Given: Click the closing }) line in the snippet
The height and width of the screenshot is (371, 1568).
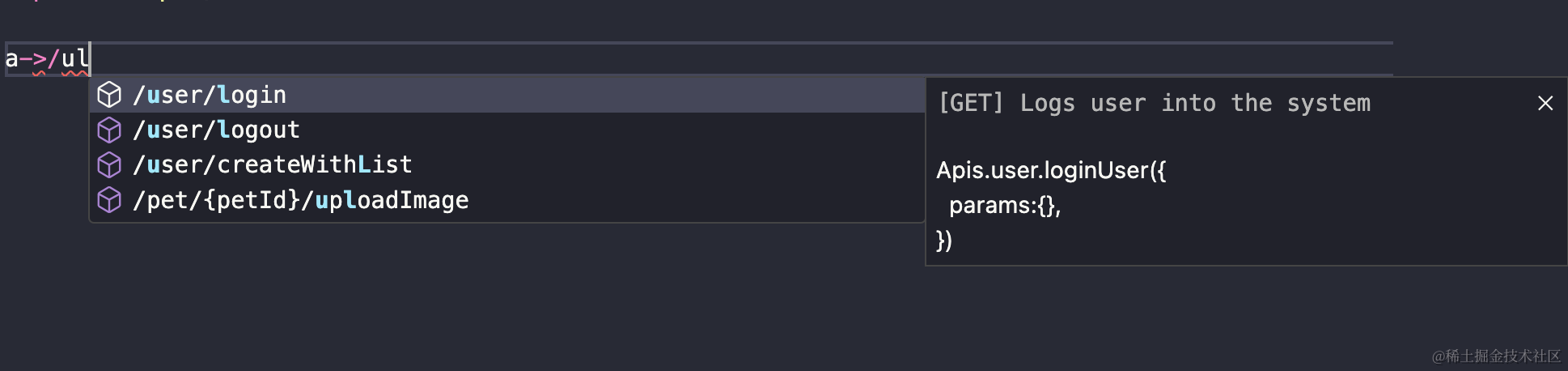Looking at the screenshot, I should (x=944, y=241).
